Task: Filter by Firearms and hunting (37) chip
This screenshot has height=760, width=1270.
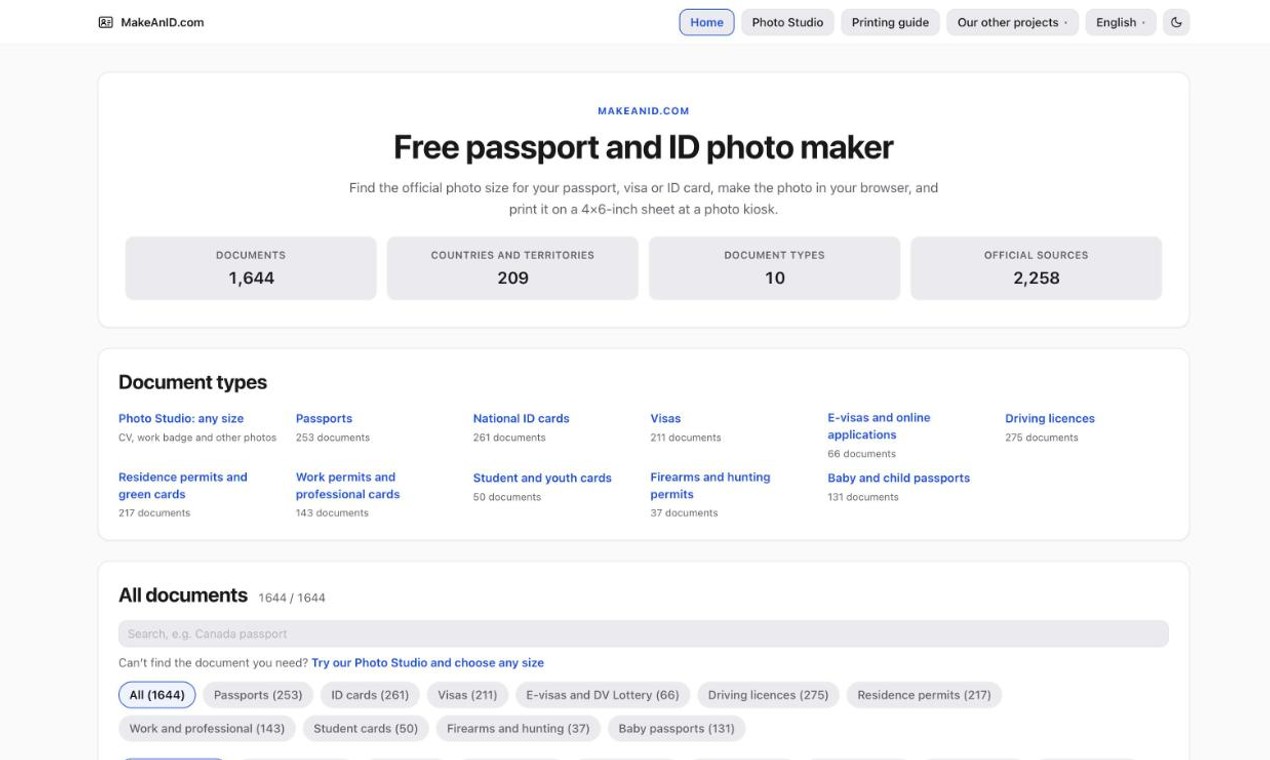Action: [x=518, y=728]
